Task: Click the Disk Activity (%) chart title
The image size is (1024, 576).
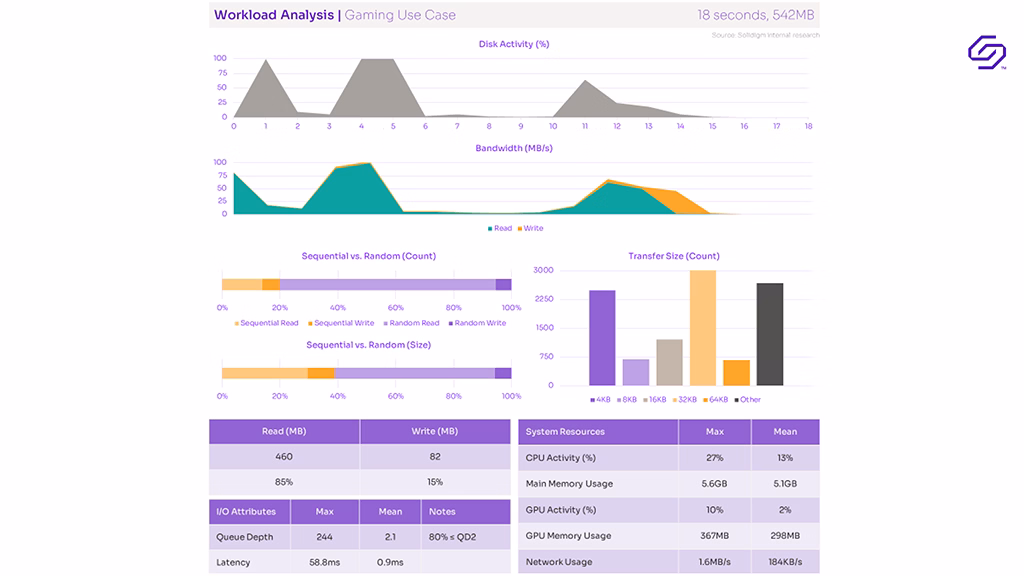Action: pyautogui.click(x=514, y=44)
